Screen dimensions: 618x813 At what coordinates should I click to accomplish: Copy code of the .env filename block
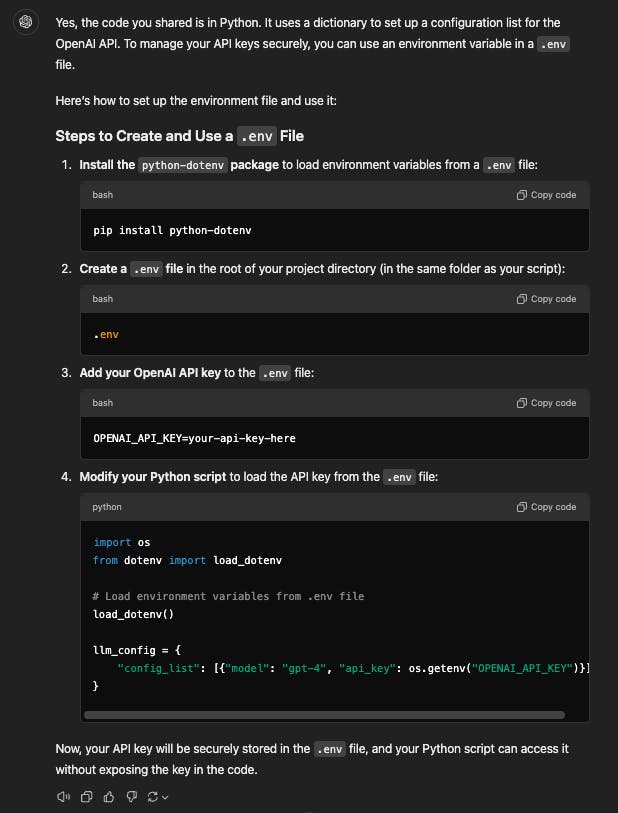click(546, 299)
